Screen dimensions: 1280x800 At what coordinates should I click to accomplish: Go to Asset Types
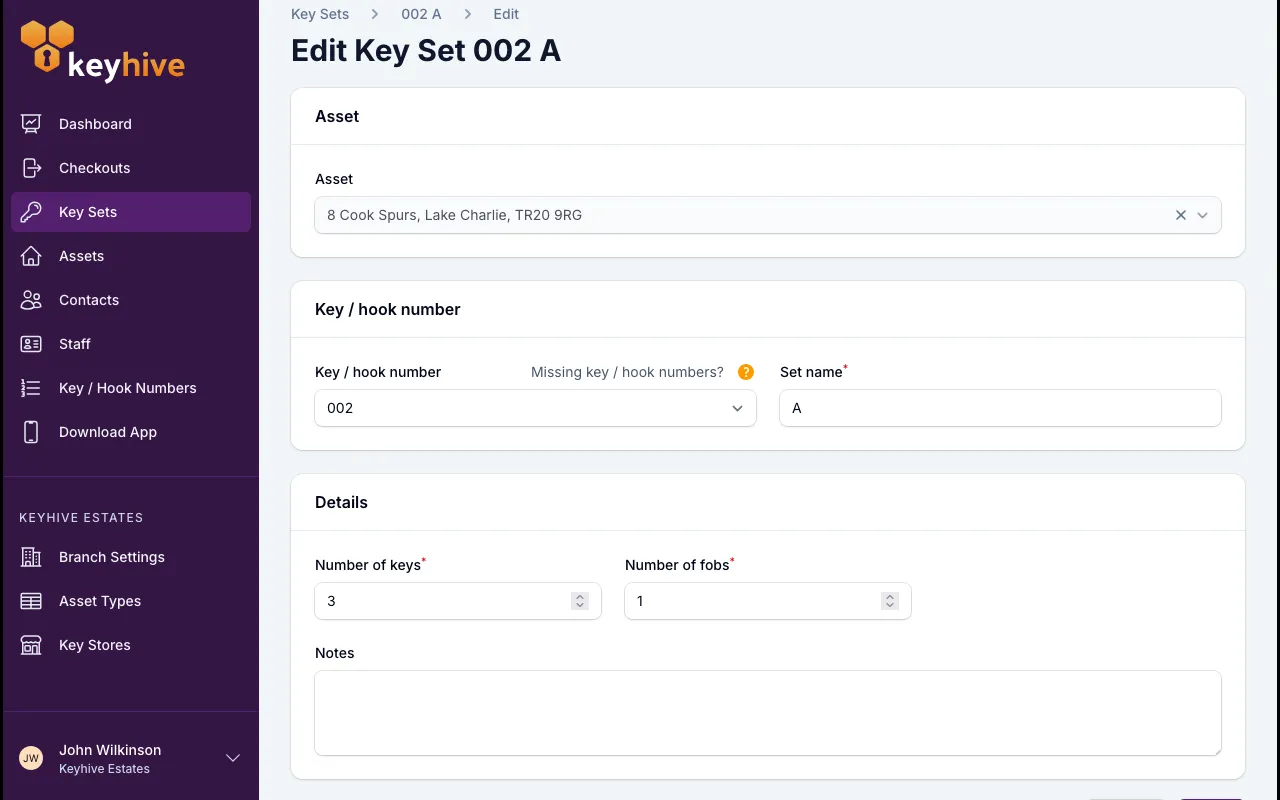(131, 601)
